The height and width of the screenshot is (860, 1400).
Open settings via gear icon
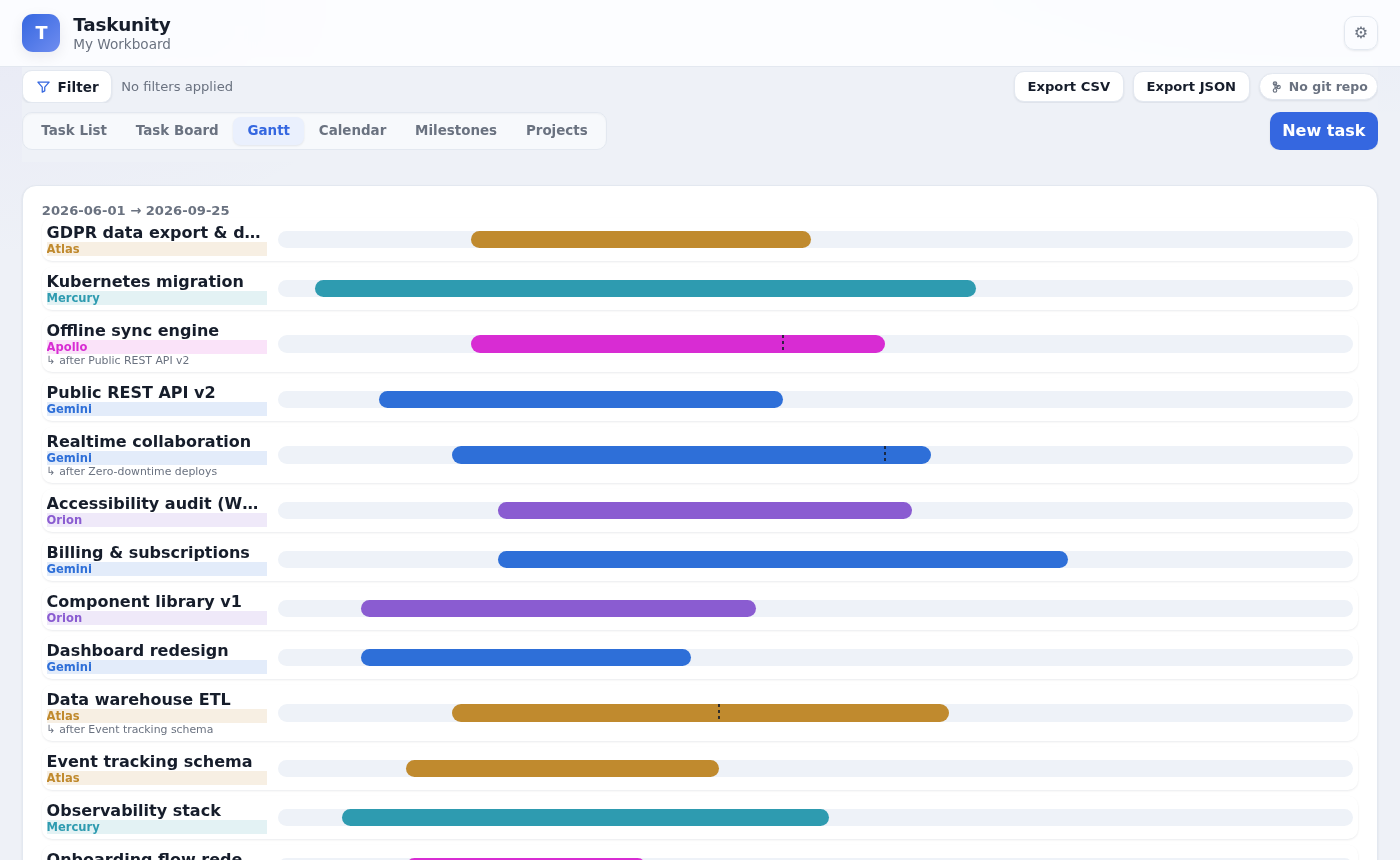coord(1361,33)
